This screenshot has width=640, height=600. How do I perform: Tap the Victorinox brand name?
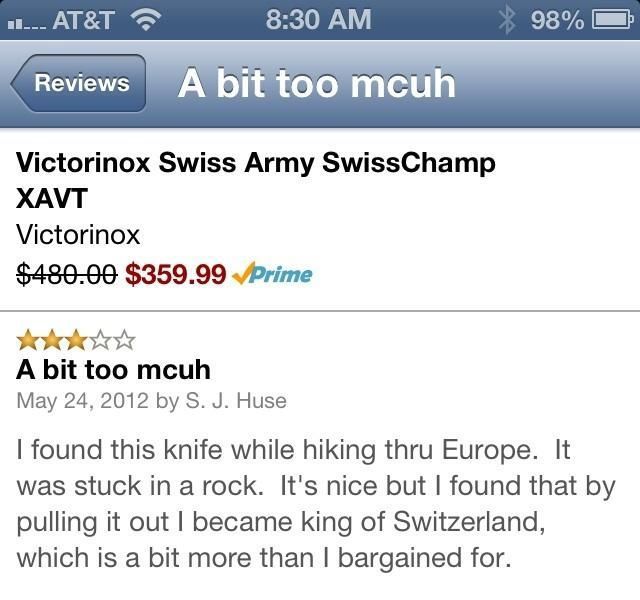(x=78, y=235)
